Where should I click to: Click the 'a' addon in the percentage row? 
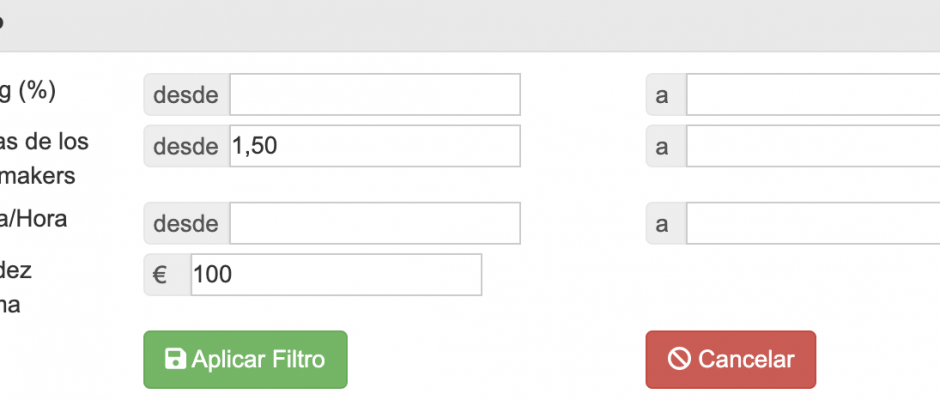[666, 95]
